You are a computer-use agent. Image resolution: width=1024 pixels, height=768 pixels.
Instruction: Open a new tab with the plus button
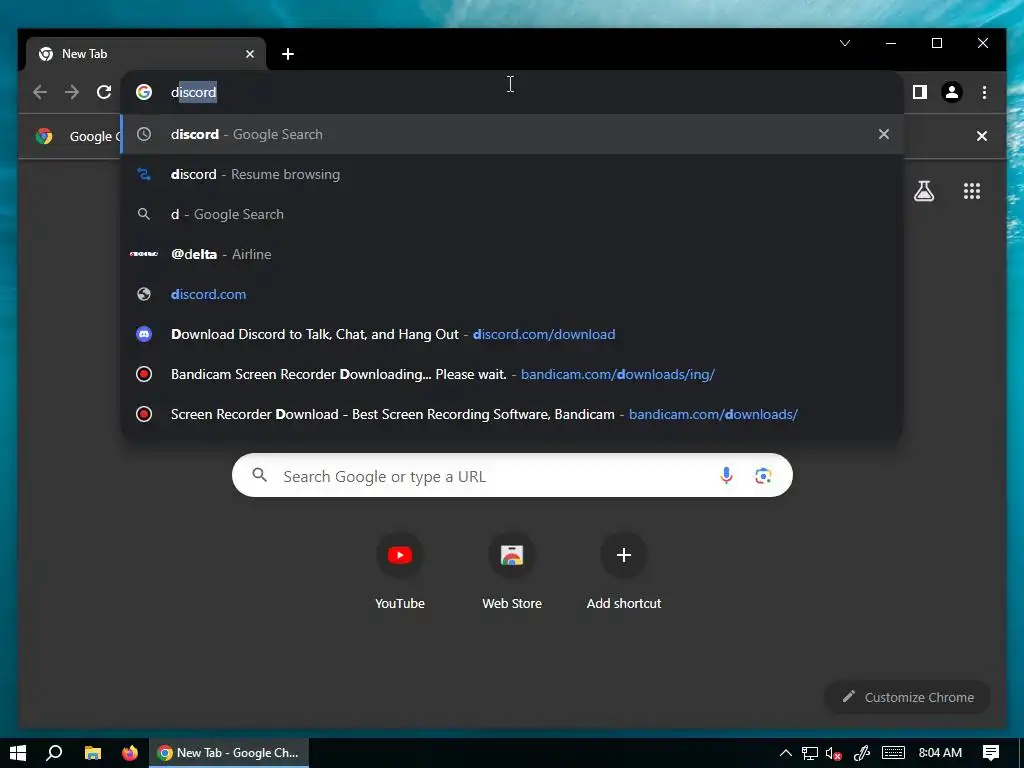[287, 54]
